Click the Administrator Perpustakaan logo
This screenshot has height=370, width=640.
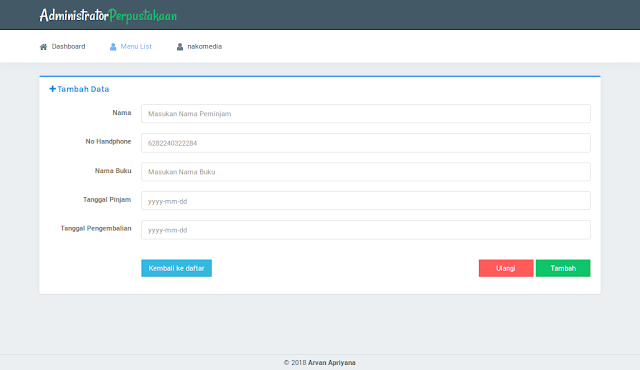click(x=108, y=16)
